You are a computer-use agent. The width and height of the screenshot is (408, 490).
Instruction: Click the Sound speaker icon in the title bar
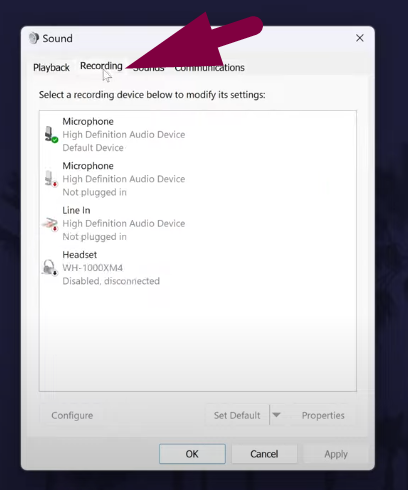tap(34, 38)
